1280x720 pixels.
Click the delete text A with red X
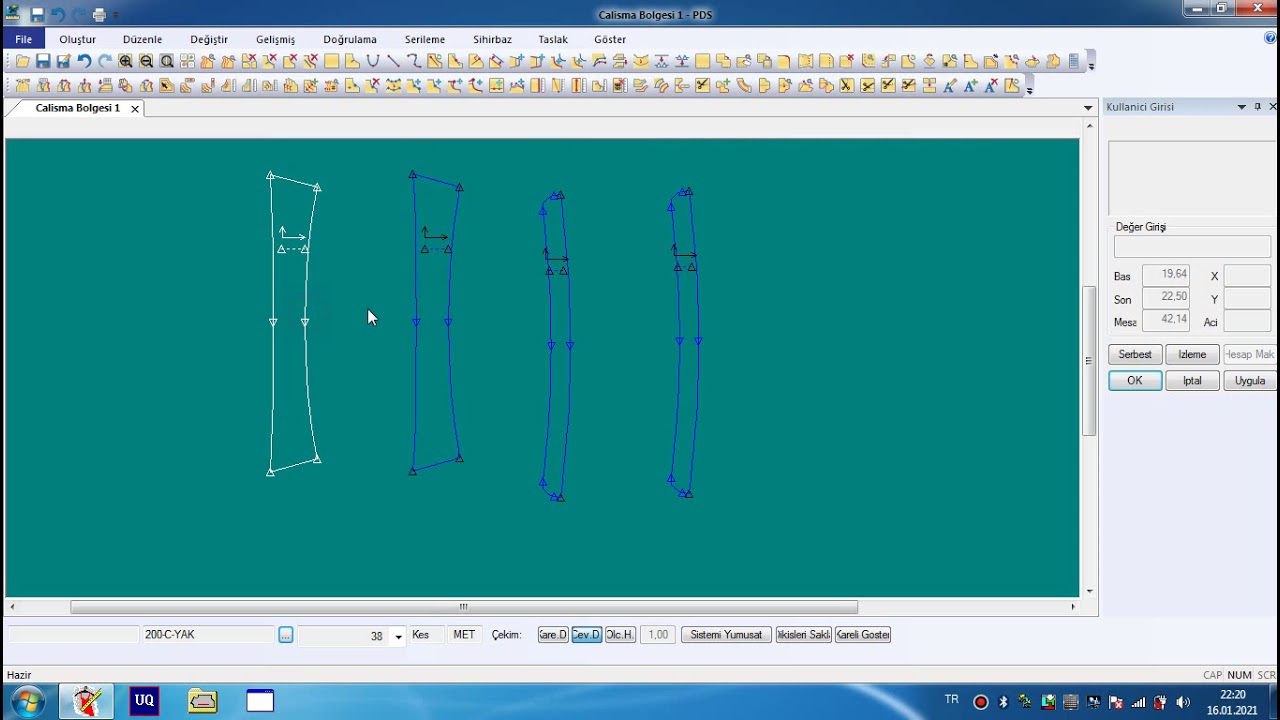point(992,86)
